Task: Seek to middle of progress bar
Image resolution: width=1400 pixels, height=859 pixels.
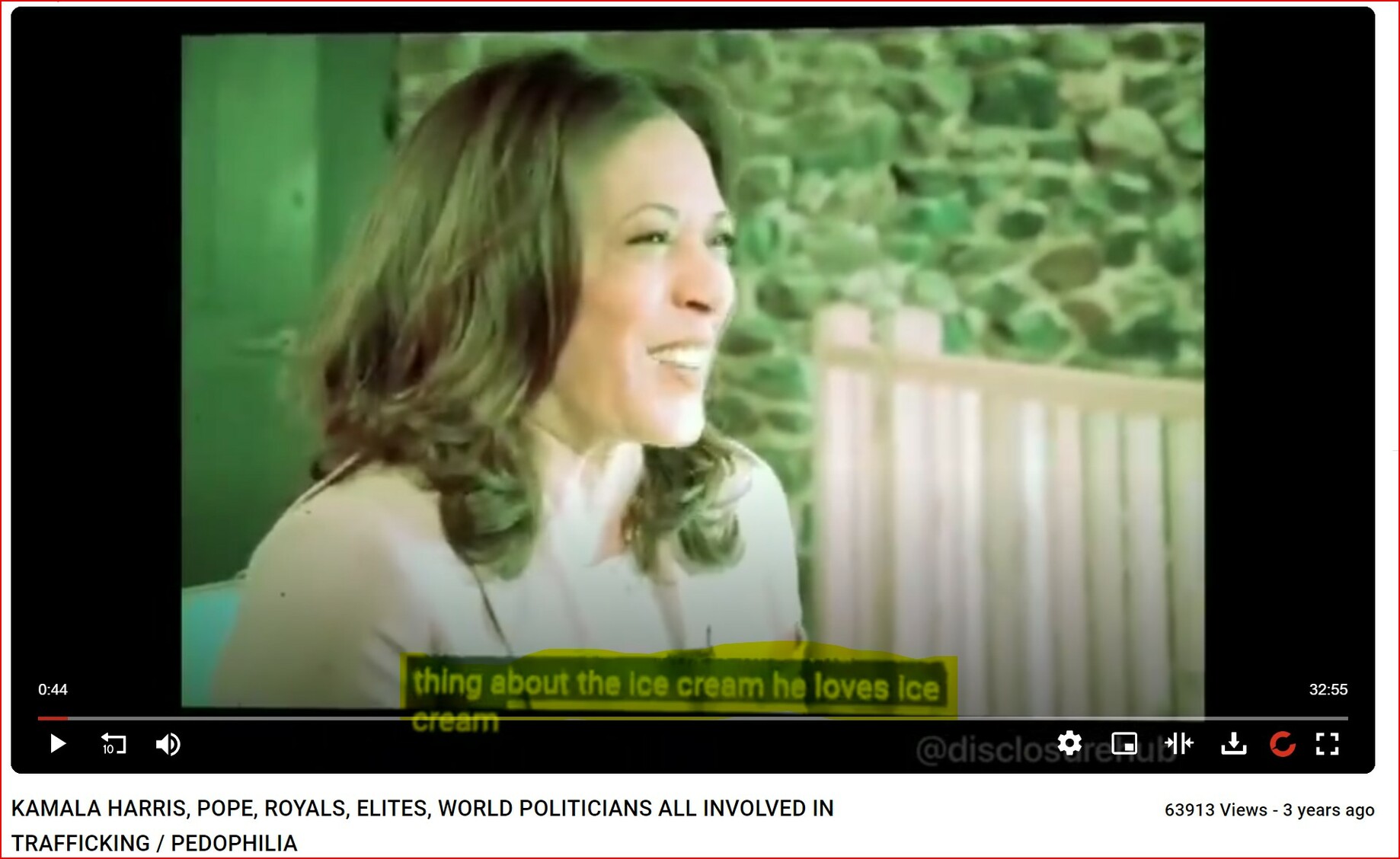Action: [x=692, y=718]
